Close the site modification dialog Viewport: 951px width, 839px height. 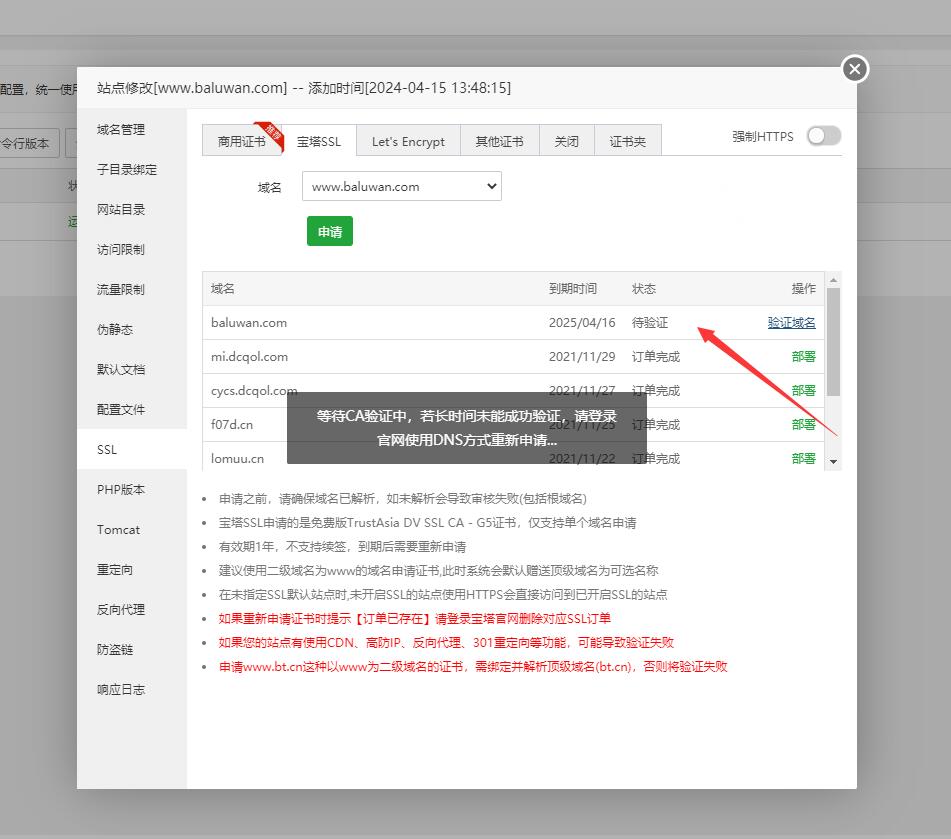[855, 69]
